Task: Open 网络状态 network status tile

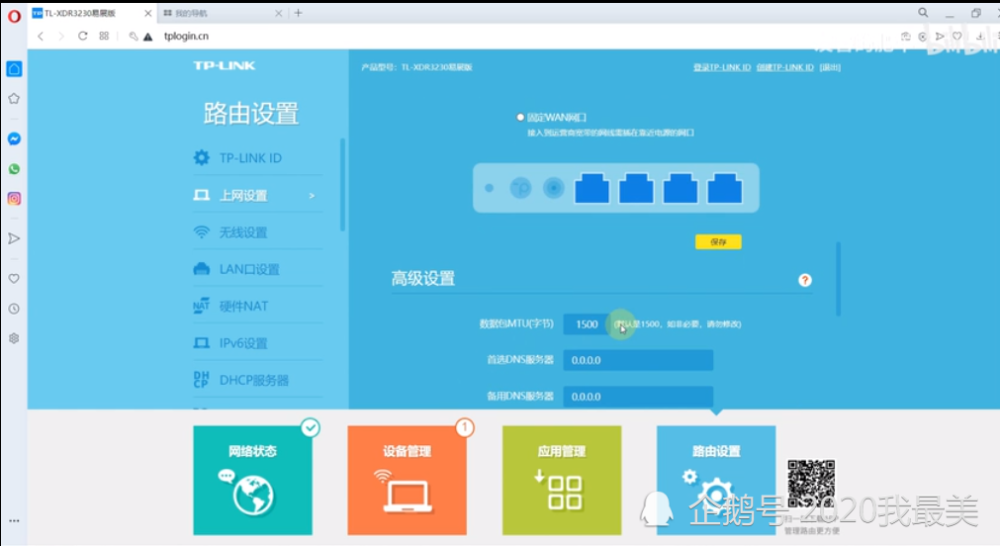Action: pos(252,479)
